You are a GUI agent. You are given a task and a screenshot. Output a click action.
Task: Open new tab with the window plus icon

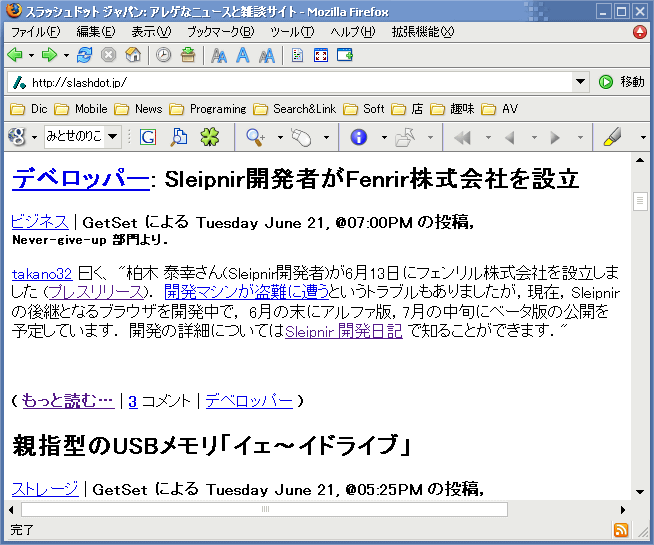pos(345,55)
